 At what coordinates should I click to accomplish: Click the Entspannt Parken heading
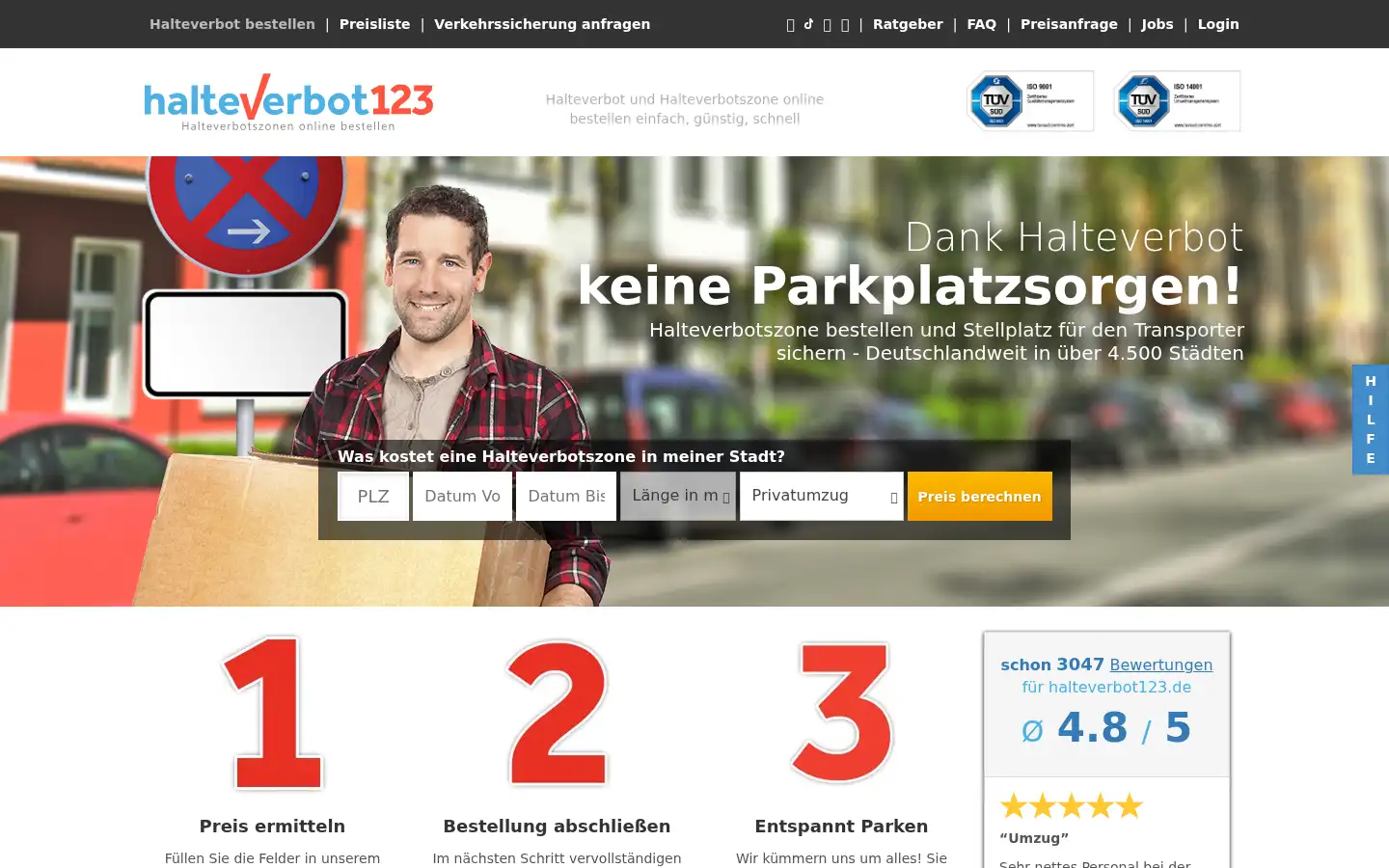click(x=841, y=826)
